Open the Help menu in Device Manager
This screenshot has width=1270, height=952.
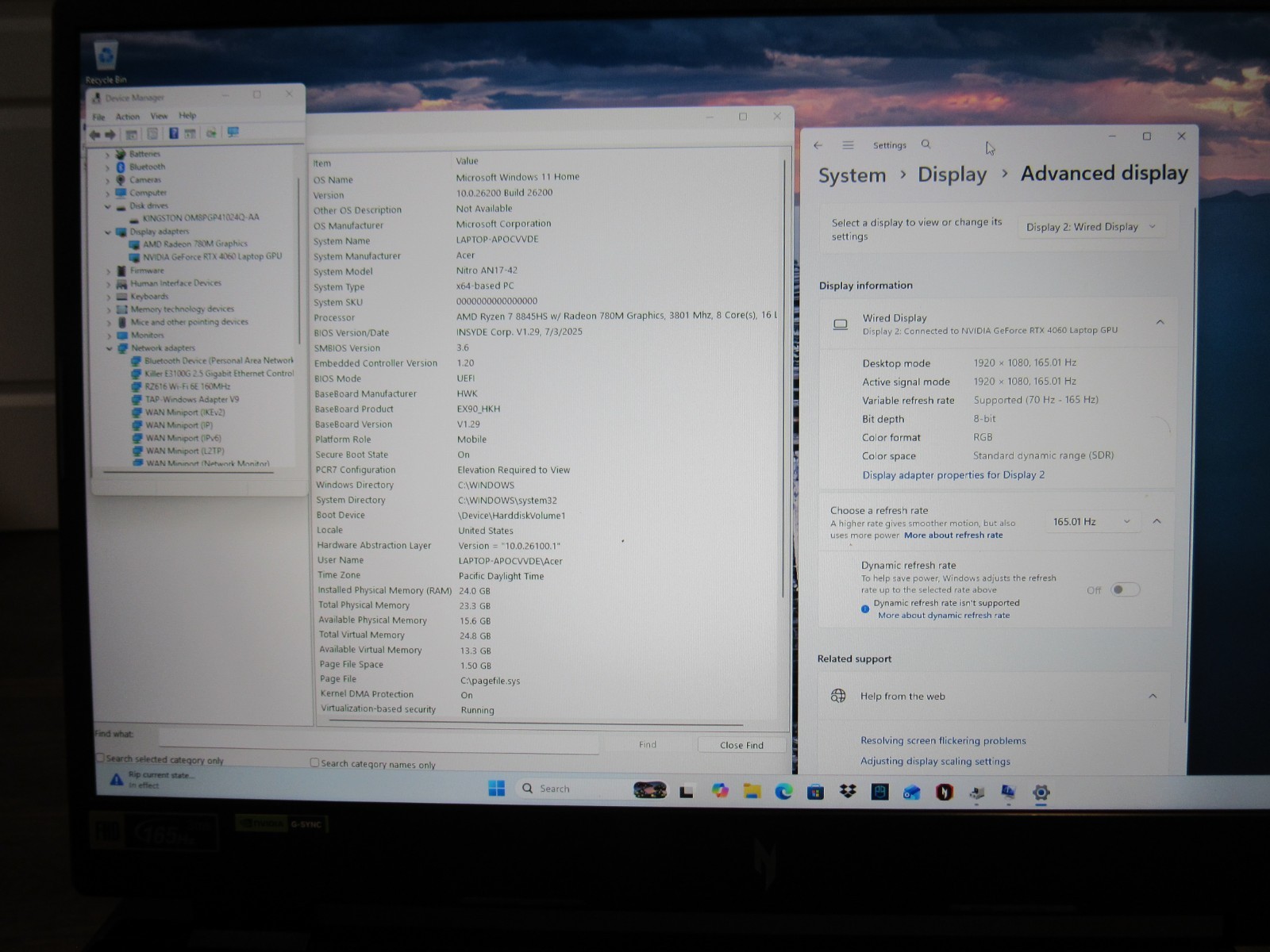click(187, 115)
